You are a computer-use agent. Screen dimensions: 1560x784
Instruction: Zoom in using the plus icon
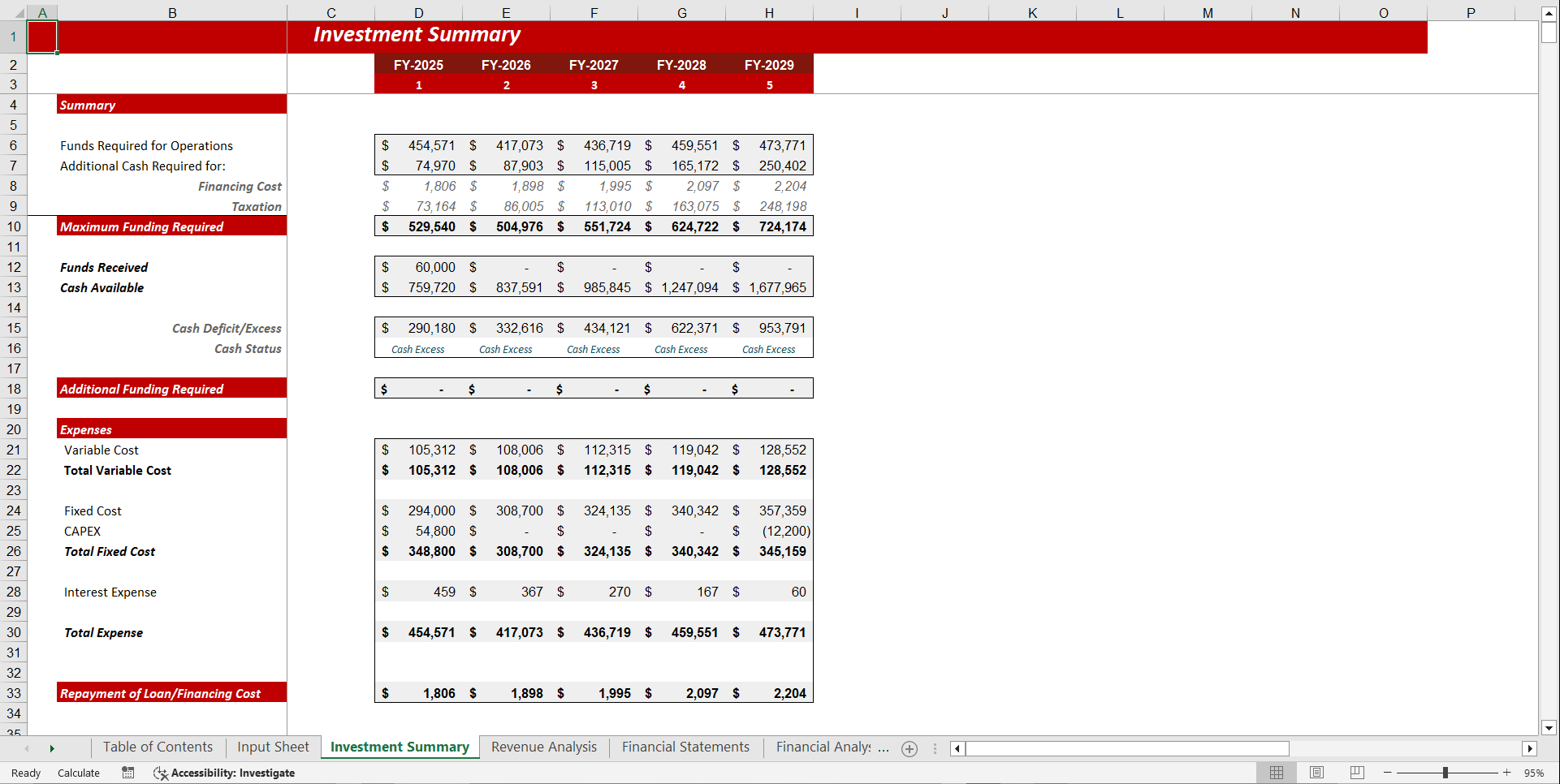(x=1508, y=773)
